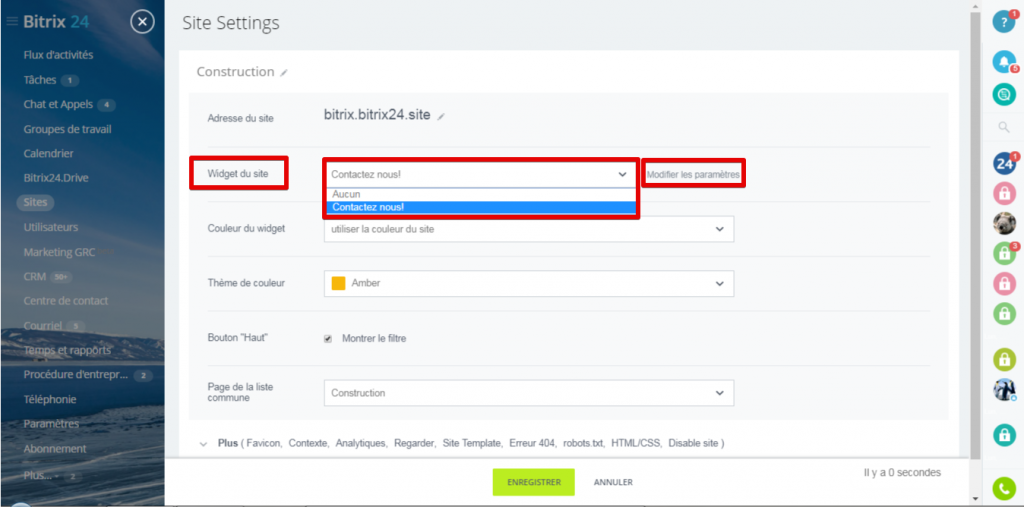Viewport: 1024px width, 507px height.
Task: Open HTML/CSS settings link
Action: tap(636, 443)
